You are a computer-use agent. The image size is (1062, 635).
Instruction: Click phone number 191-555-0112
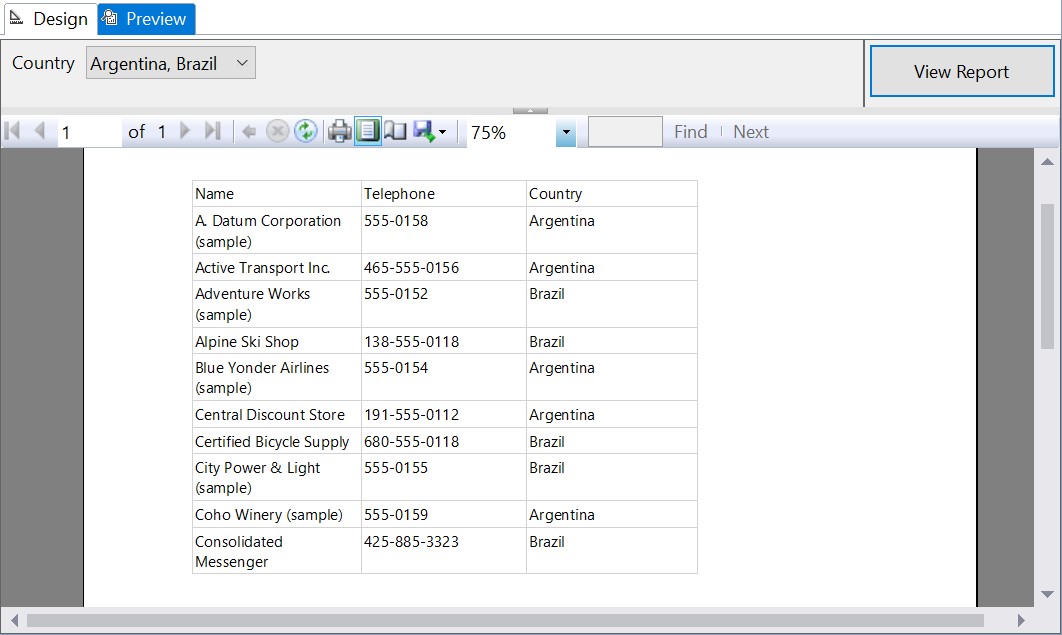point(411,414)
